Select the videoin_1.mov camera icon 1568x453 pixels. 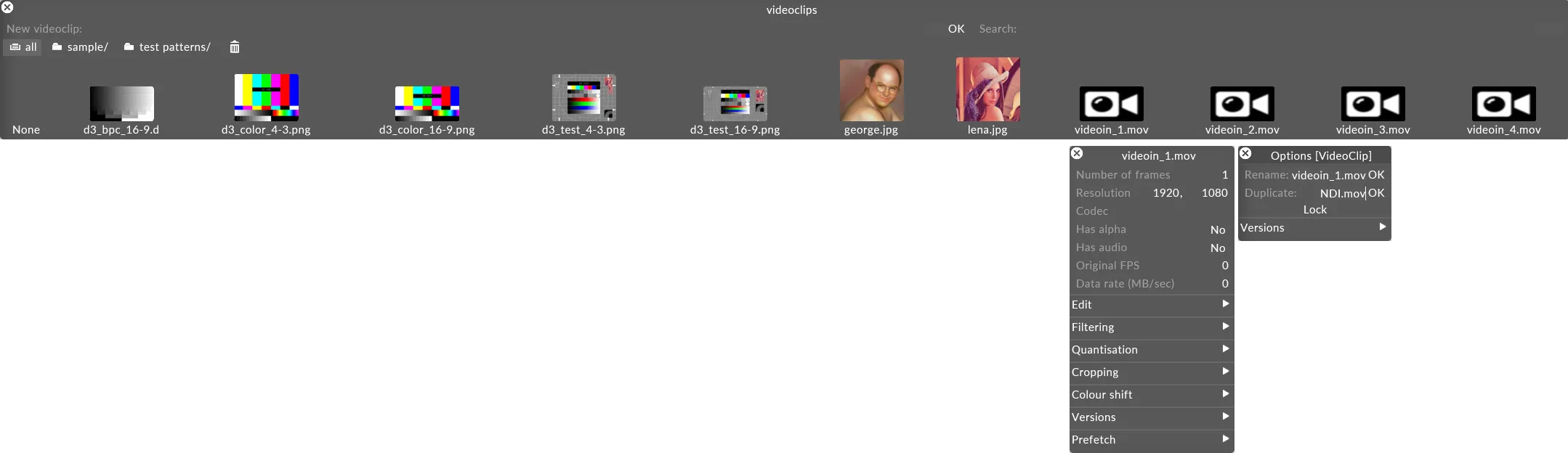coord(1111,104)
